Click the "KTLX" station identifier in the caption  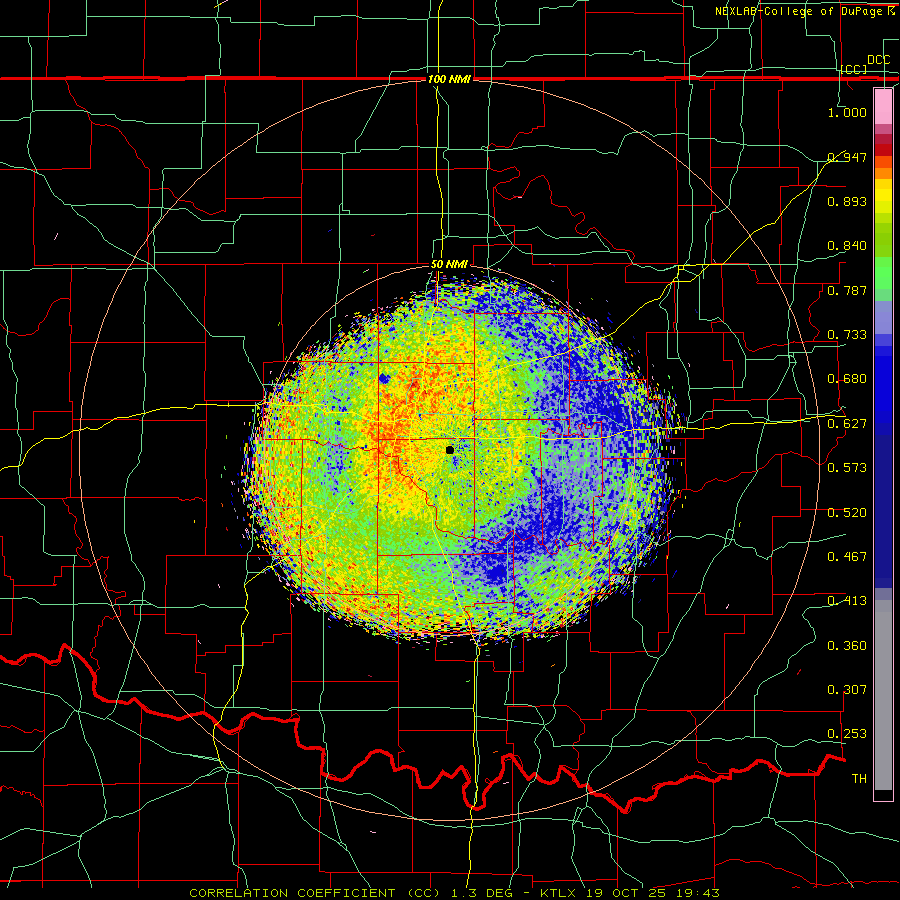coord(559,893)
